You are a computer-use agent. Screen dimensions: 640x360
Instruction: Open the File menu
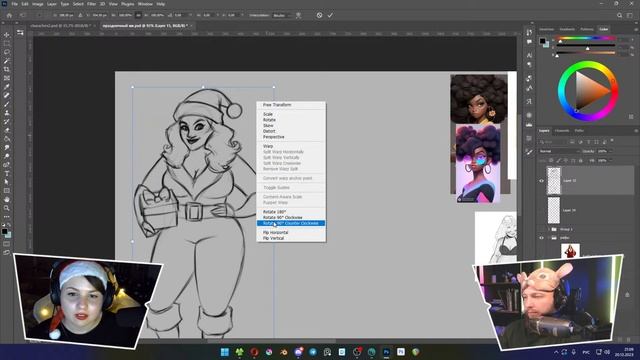coord(14,4)
